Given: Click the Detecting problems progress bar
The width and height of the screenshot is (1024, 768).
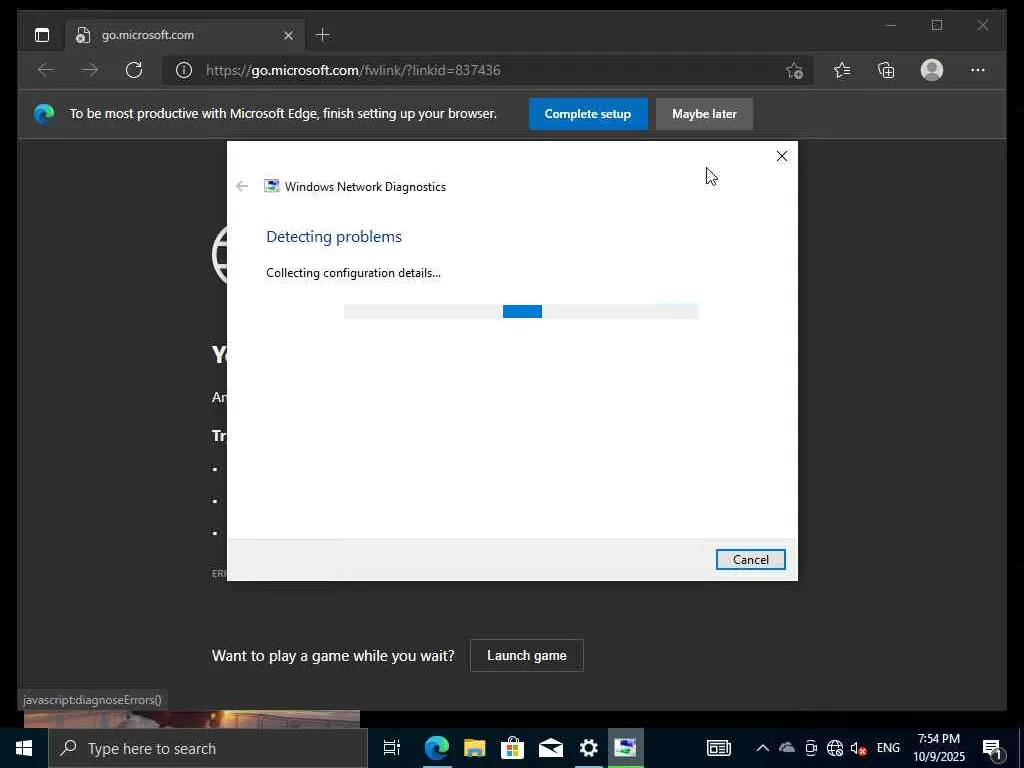Looking at the screenshot, I should pos(521,312).
